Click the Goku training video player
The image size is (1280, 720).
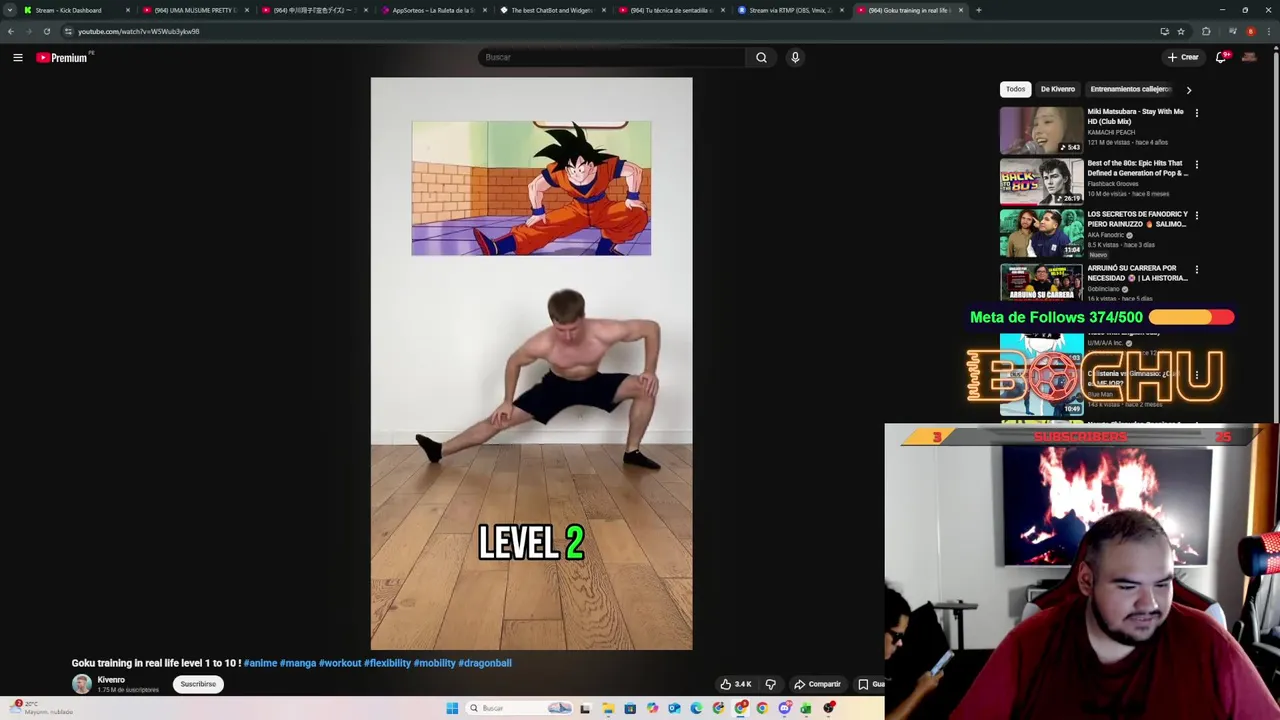(531, 363)
